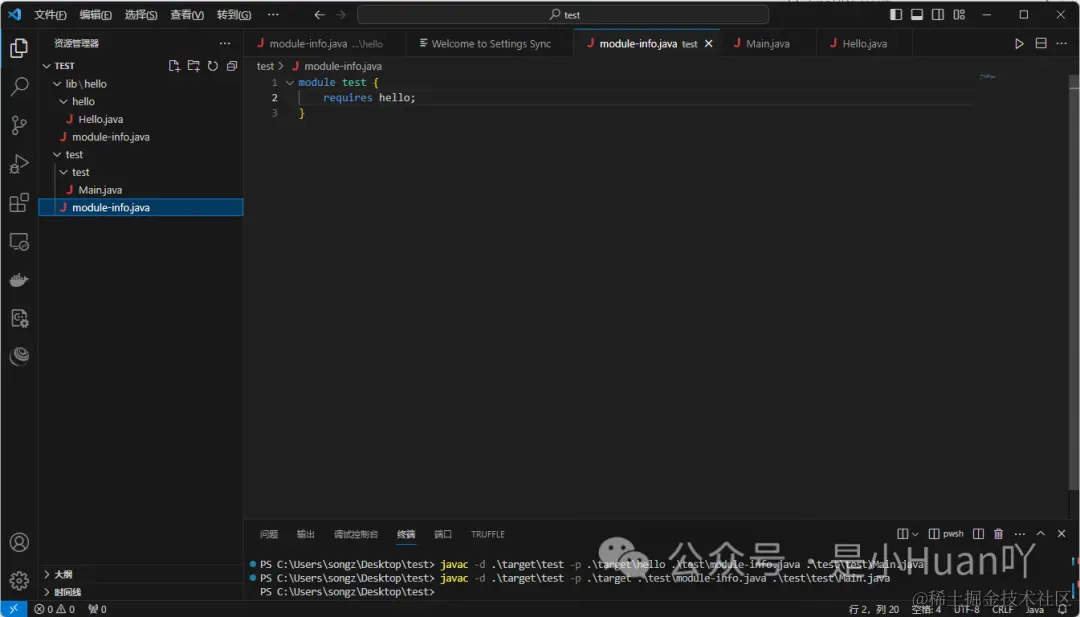Open the 编辑(E) menu
Viewport: 1080px width, 617px height.
(x=96, y=14)
